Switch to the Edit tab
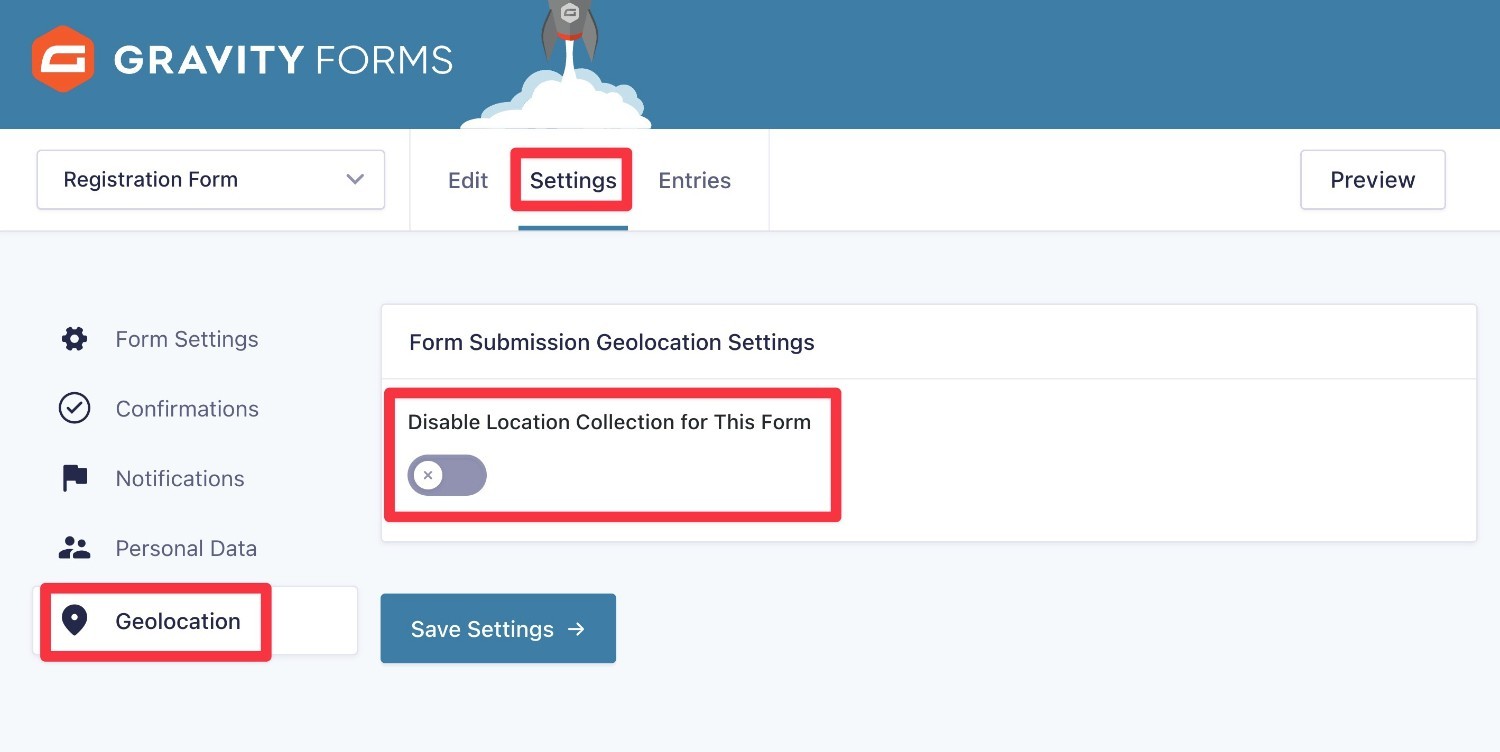Image resolution: width=1500 pixels, height=752 pixels. click(x=468, y=181)
